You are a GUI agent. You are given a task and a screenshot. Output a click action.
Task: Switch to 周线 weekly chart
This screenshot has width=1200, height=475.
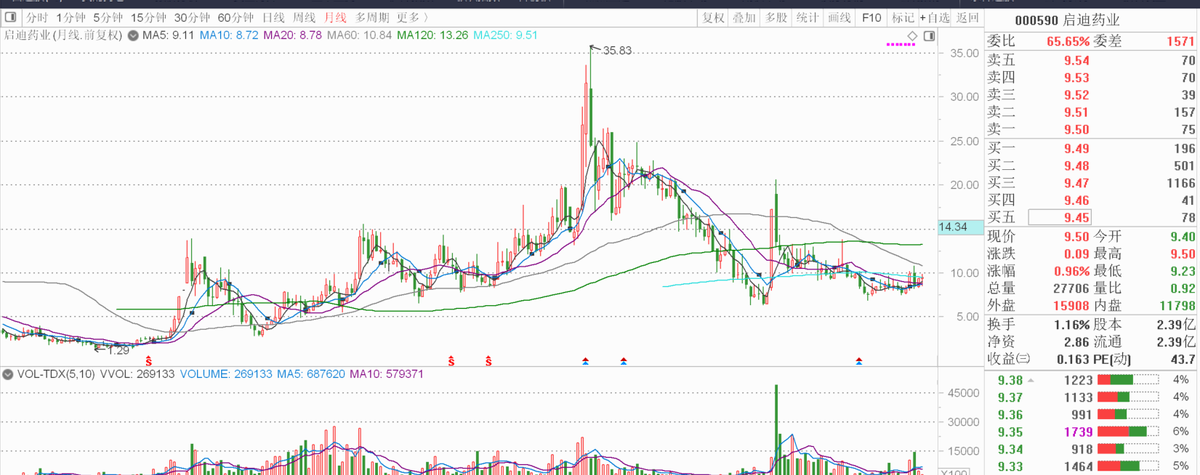click(x=304, y=18)
